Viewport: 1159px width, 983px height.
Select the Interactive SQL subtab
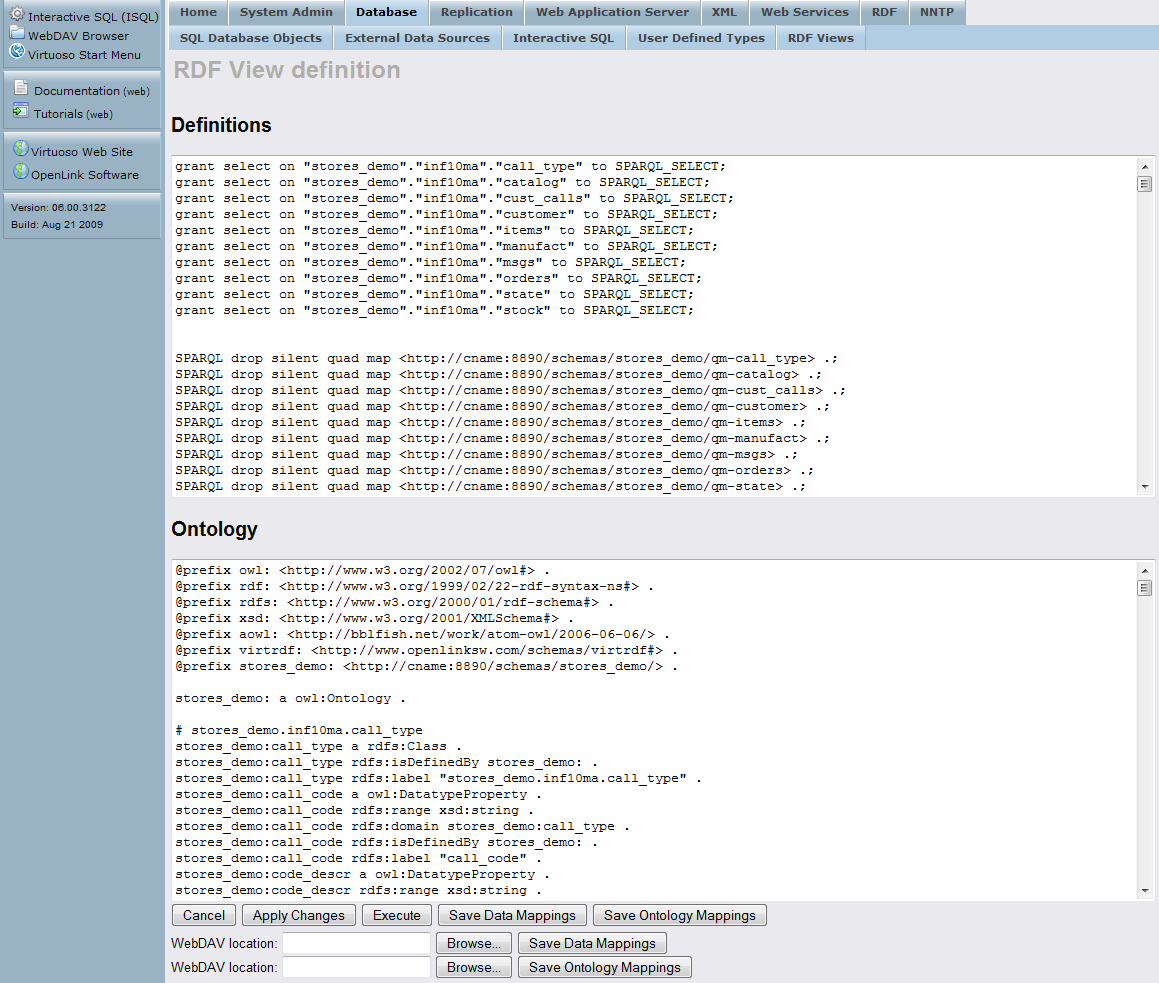coord(563,38)
